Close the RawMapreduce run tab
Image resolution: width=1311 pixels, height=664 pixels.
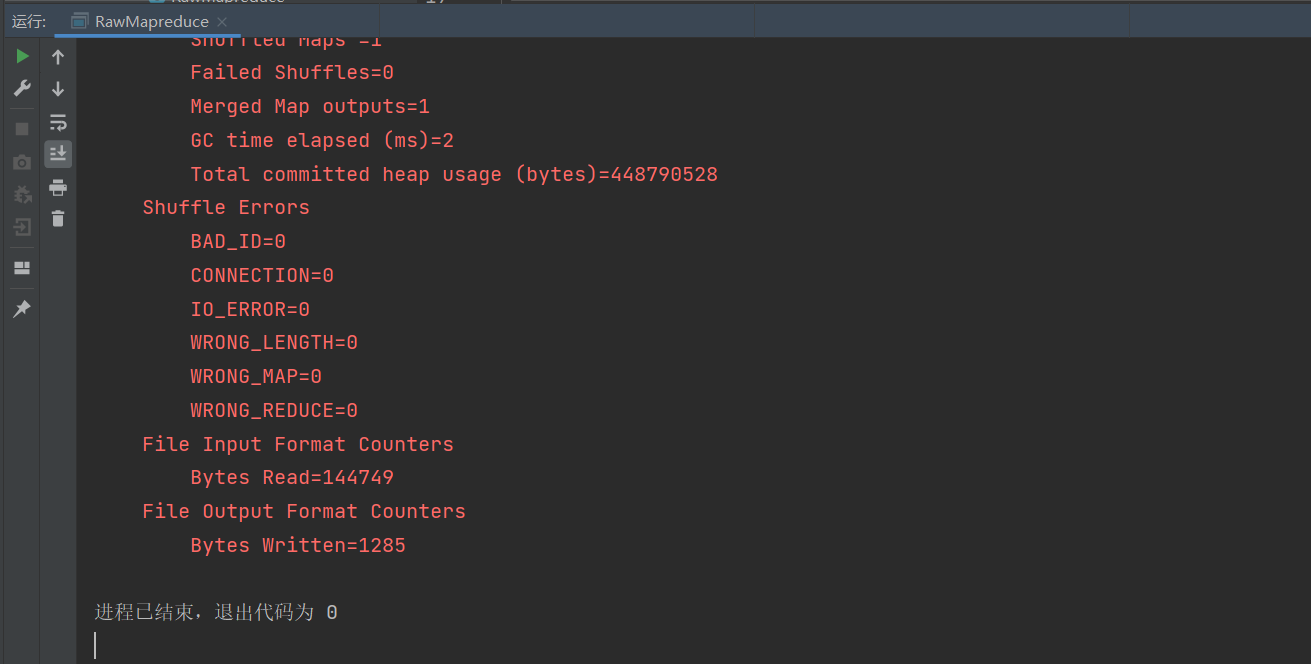tap(222, 22)
